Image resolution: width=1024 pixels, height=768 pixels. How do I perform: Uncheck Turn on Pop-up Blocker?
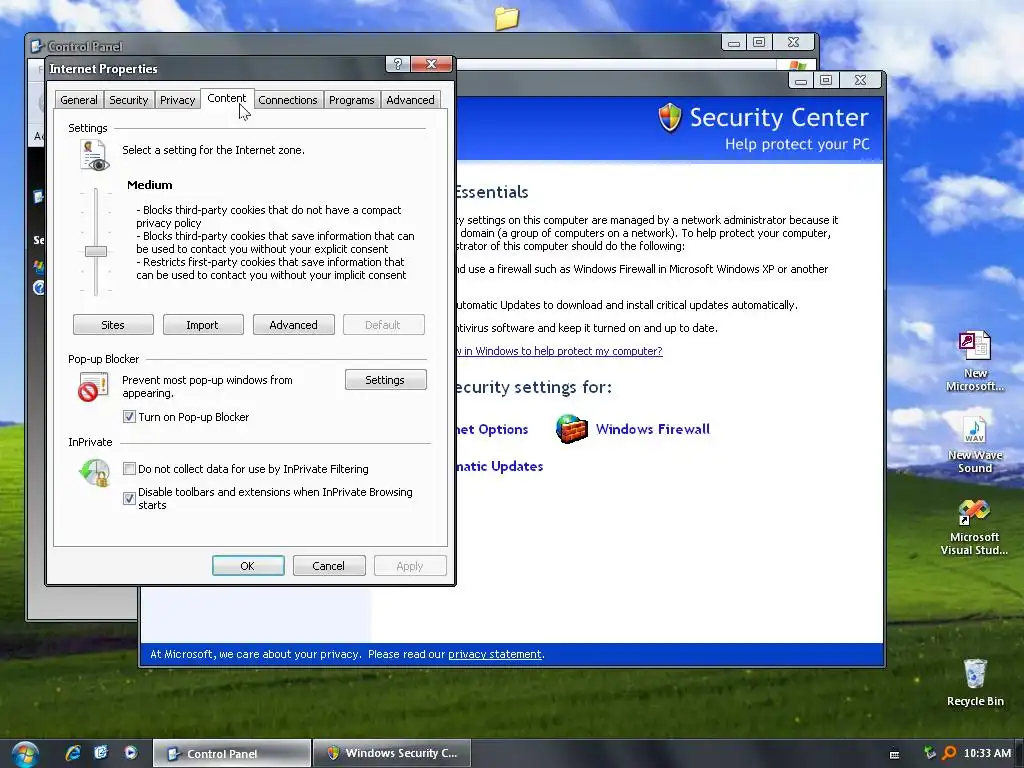pos(129,417)
